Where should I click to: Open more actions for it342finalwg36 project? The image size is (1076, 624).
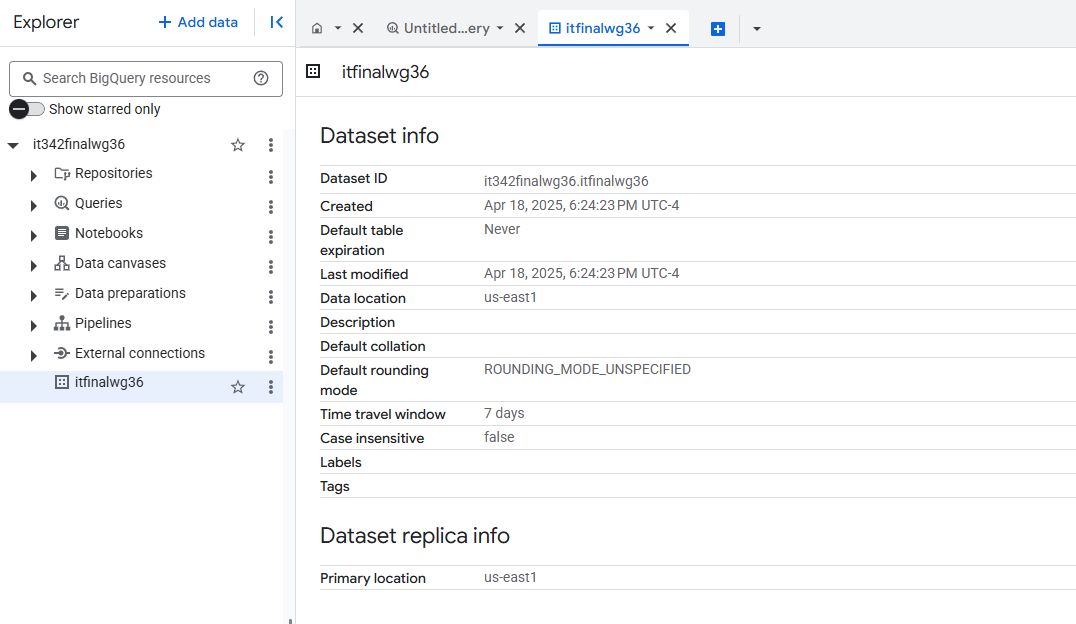(270, 145)
